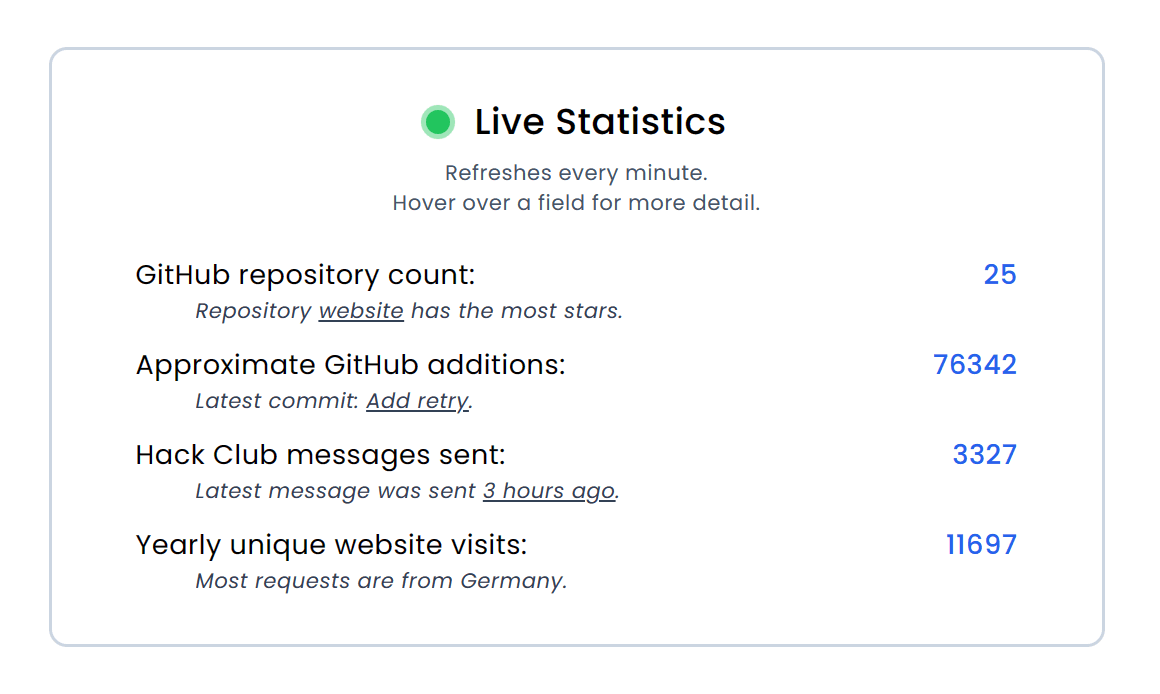Open the '3 hours ago' message link

548,491
